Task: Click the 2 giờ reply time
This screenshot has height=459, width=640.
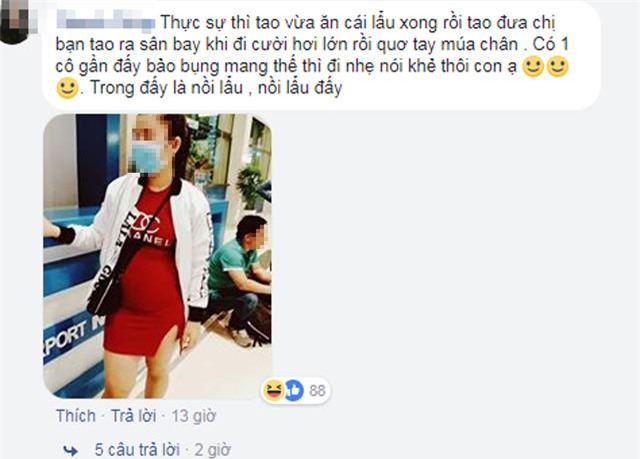Action: pyautogui.click(x=213, y=450)
